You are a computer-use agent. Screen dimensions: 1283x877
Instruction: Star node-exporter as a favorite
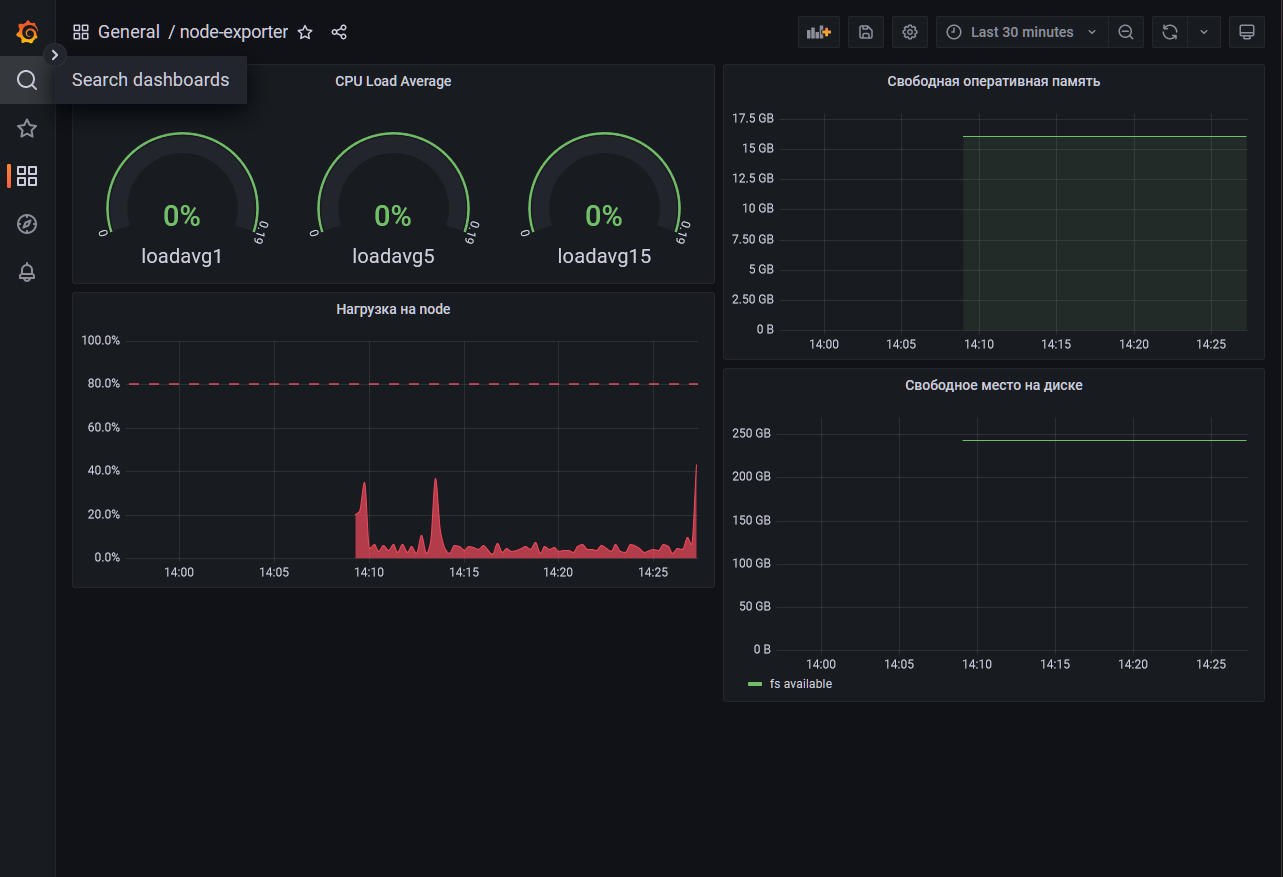tap(305, 31)
